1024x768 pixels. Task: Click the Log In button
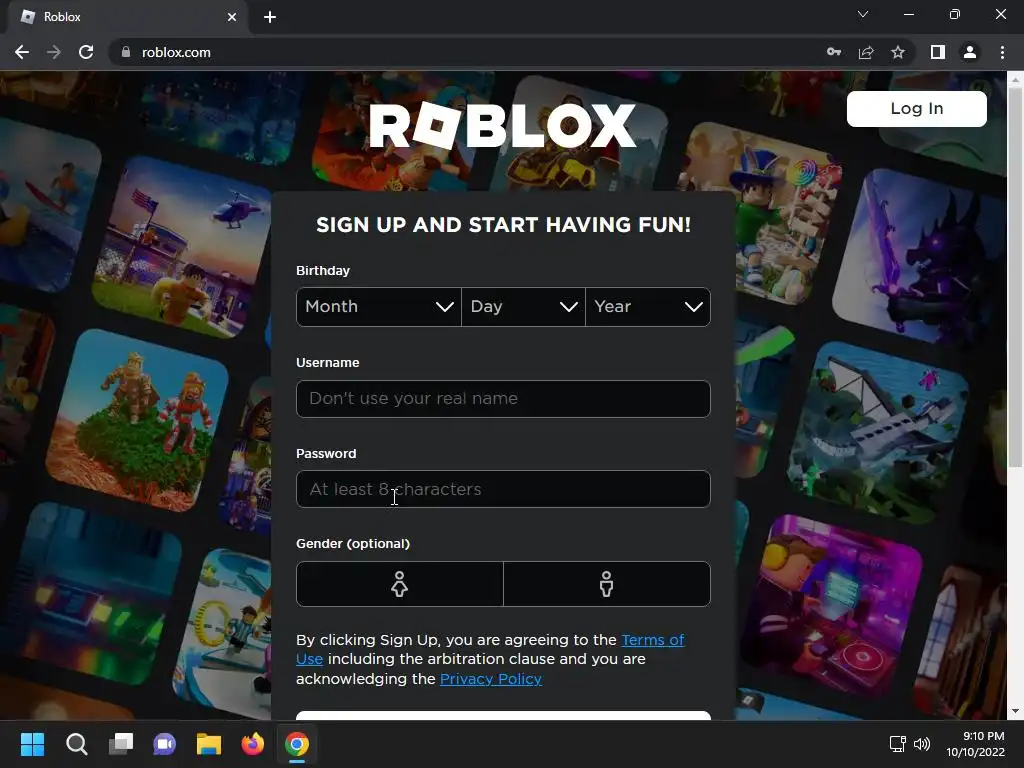coord(916,108)
